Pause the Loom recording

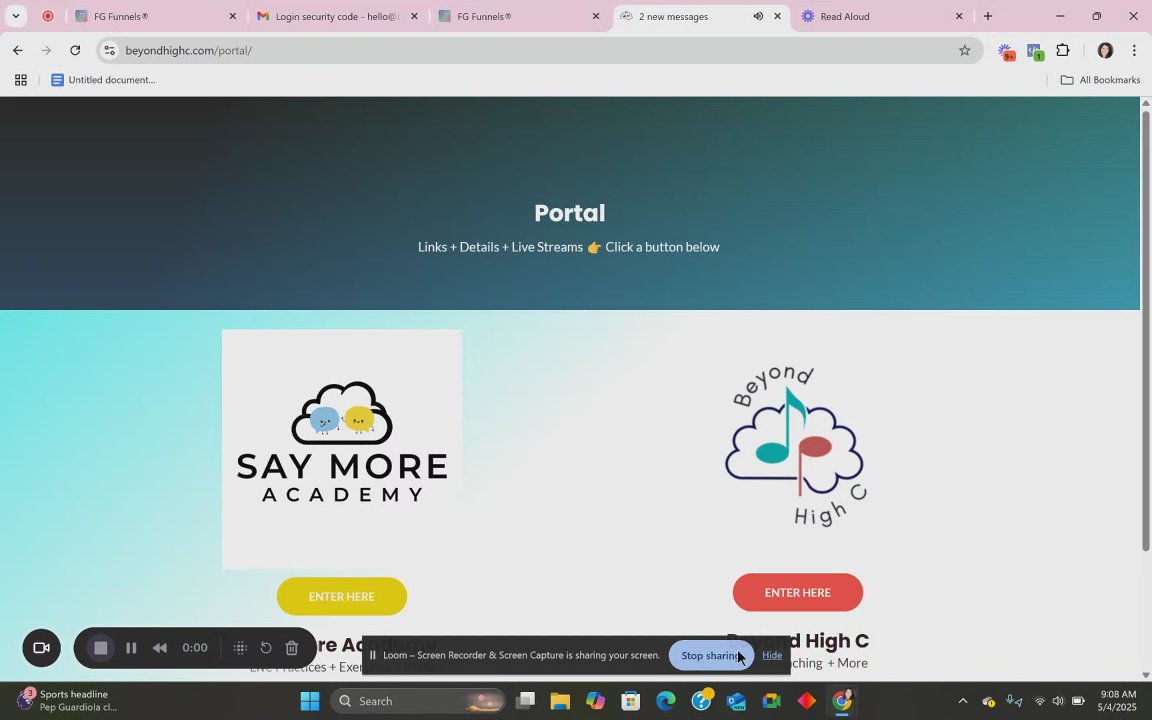[x=131, y=648]
